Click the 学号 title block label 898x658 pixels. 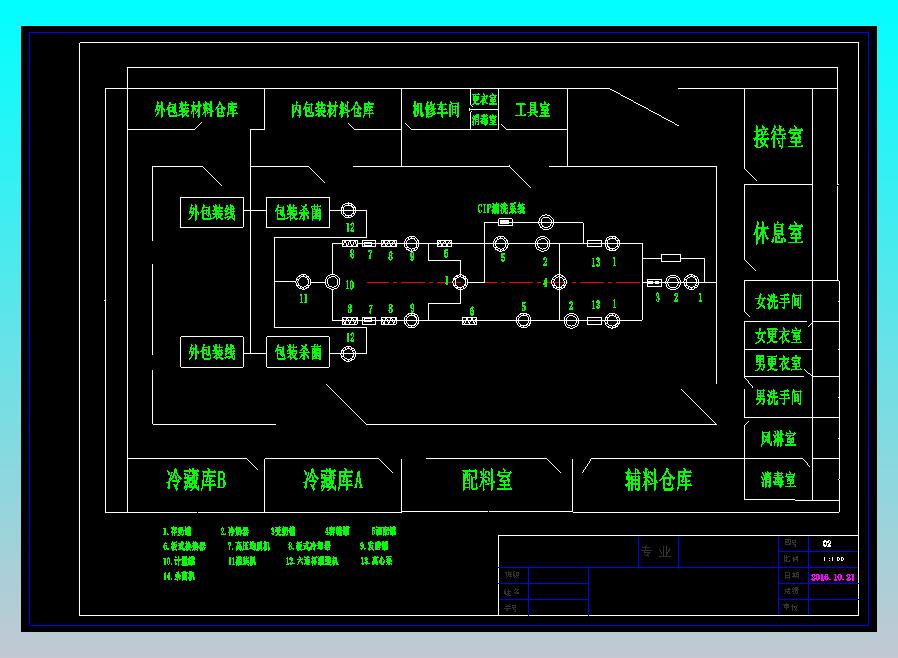[511, 608]
